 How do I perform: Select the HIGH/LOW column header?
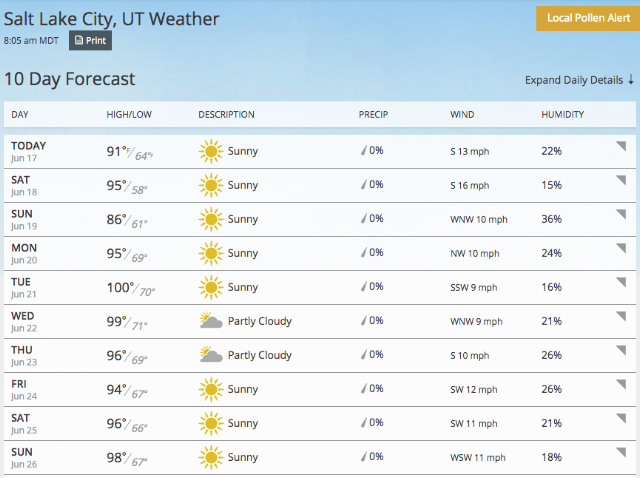tap(129, 115)
